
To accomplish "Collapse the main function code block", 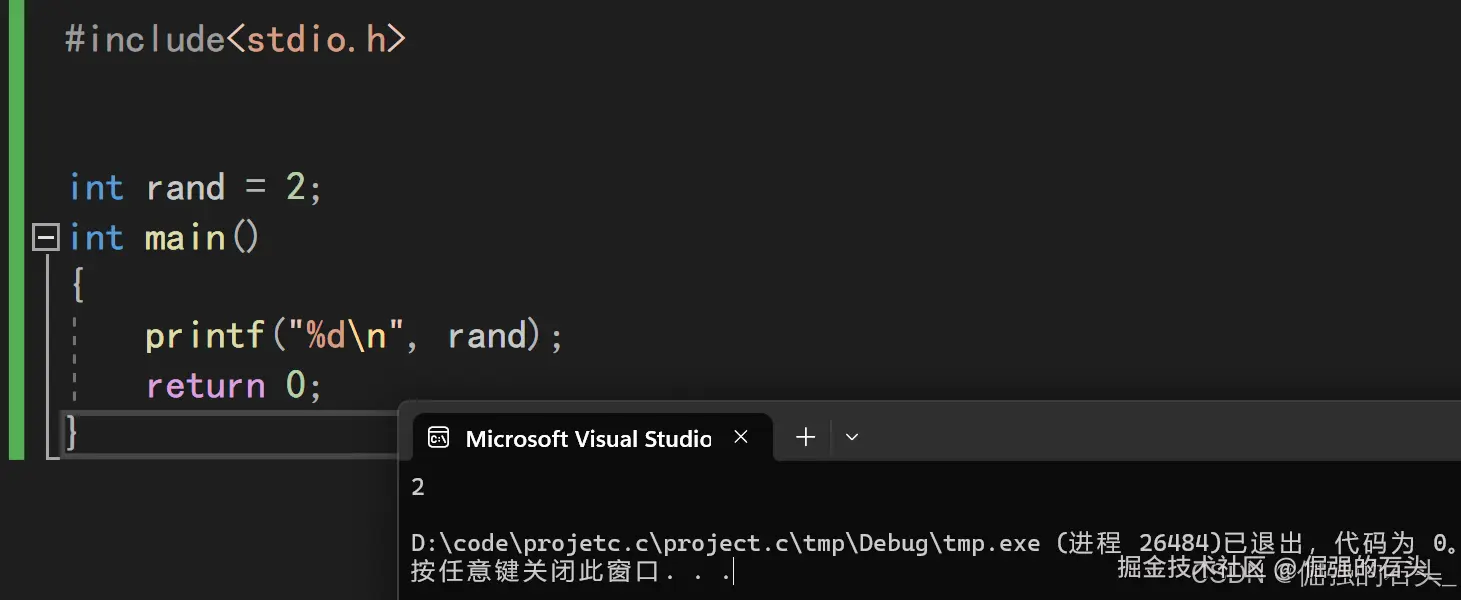I will tap(46, 238).
